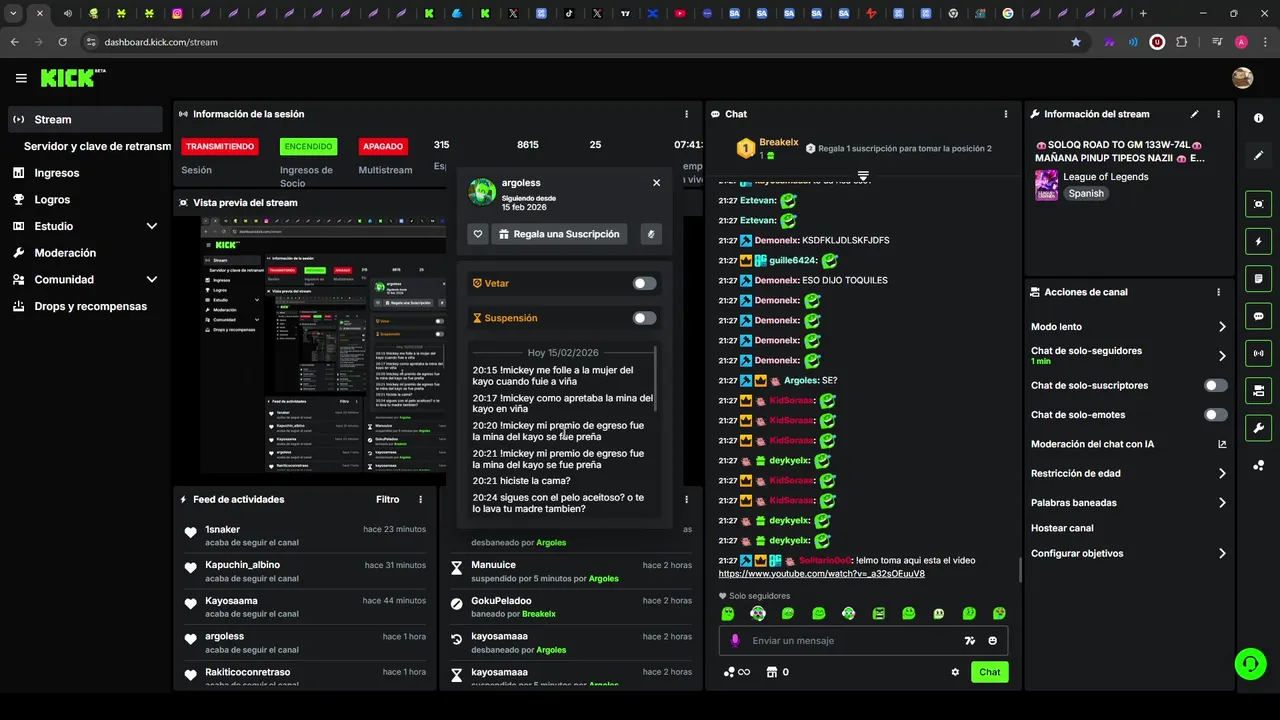This screenshot has height=720, width=1280.
Task: Click the lightning bolt icon in right toolbar
Action: pyautogui.click(x=1258, y=242)
